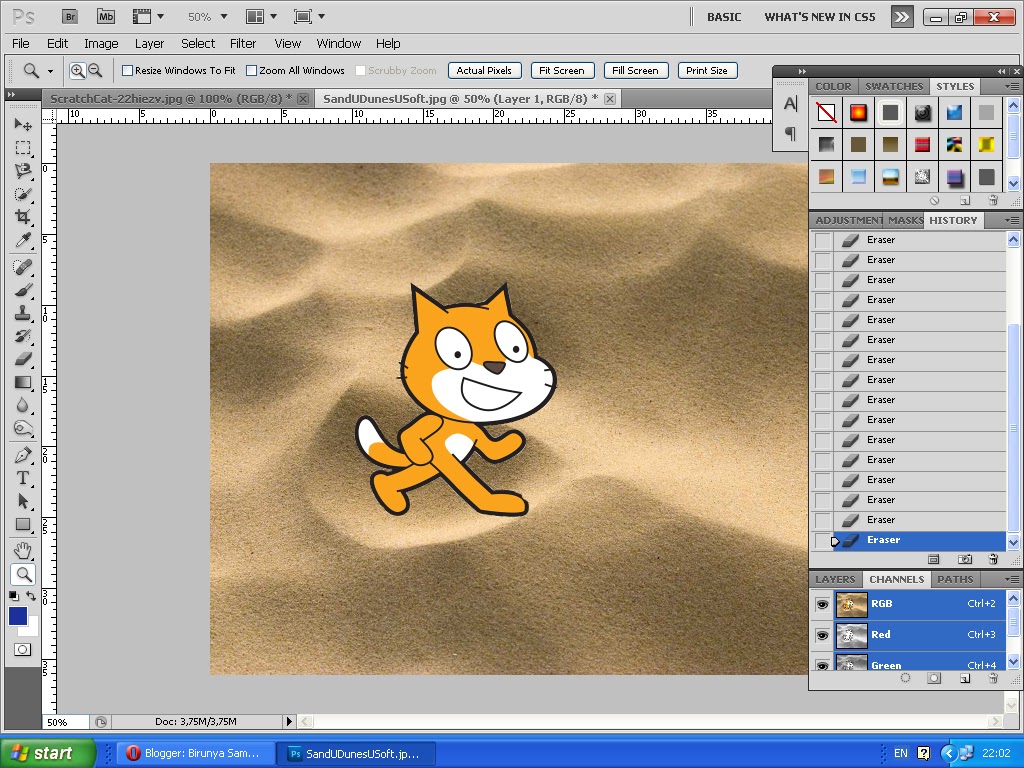Launch Adobe Bridge from the application bar
This screenshot has height=768, width=1024.
[x=70, y=17]
